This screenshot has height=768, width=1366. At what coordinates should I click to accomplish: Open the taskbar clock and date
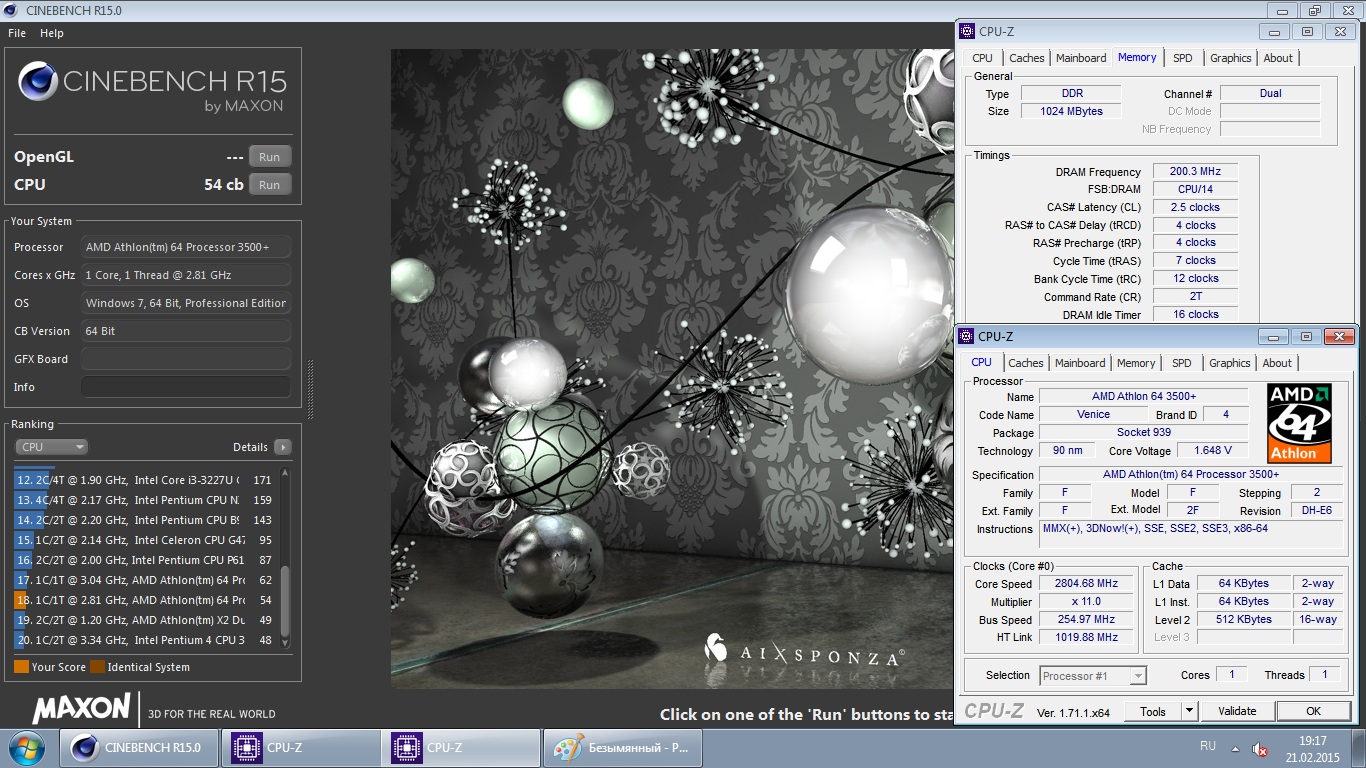(1312, 749)
